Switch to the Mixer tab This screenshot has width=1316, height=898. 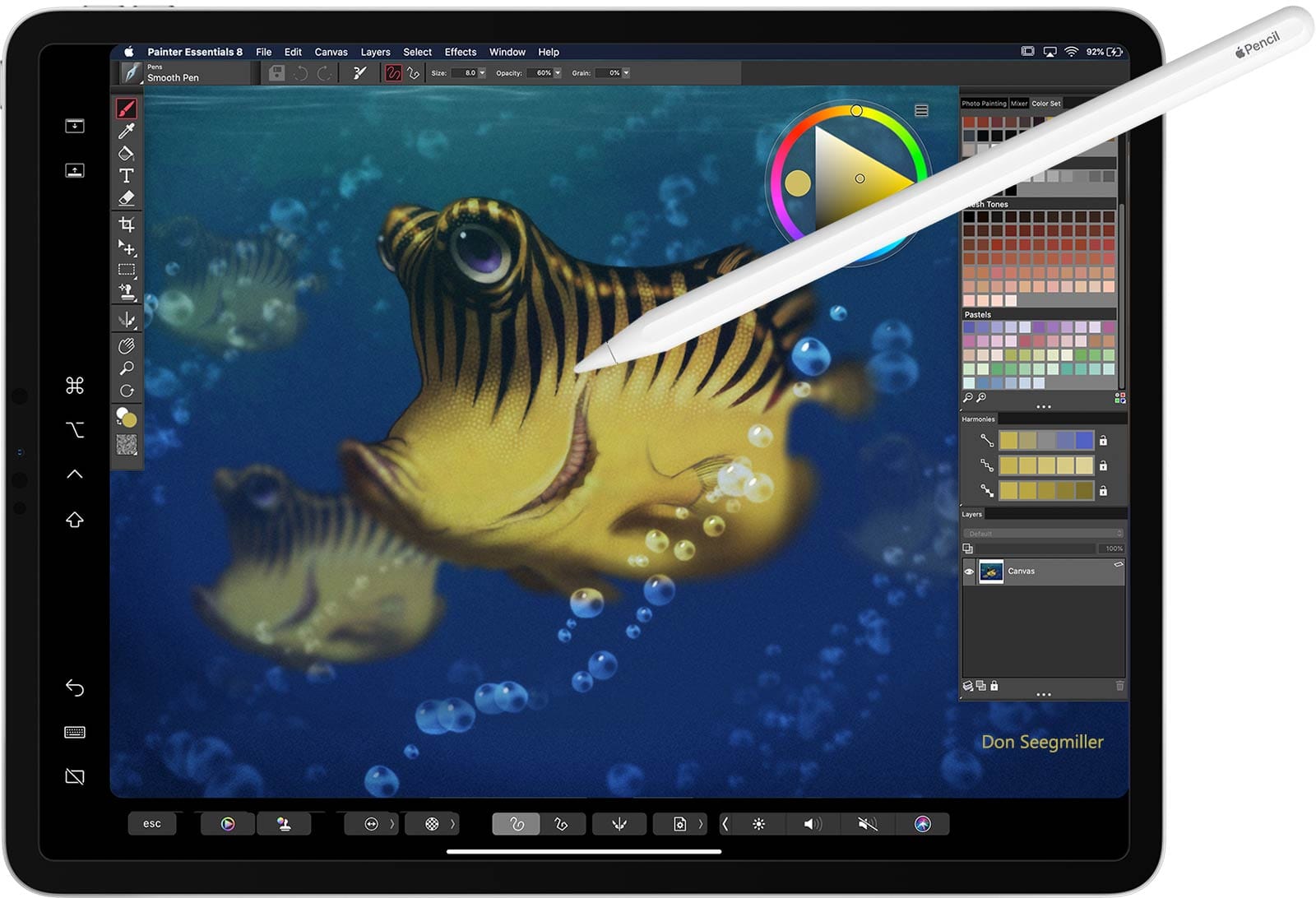pyautogui.click(x=1018, y=104)
